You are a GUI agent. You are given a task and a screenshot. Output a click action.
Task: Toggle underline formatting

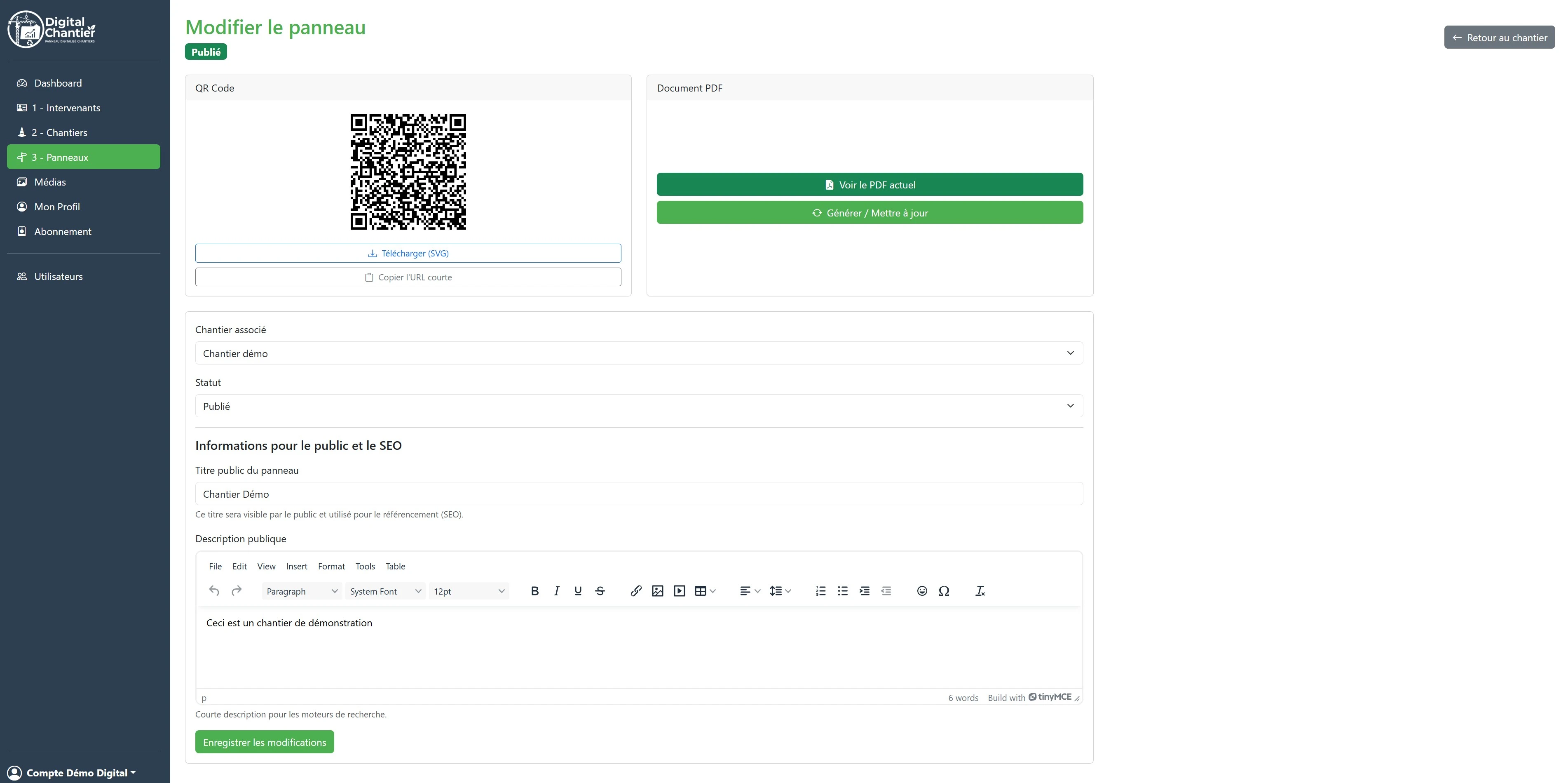pos(578,590)
